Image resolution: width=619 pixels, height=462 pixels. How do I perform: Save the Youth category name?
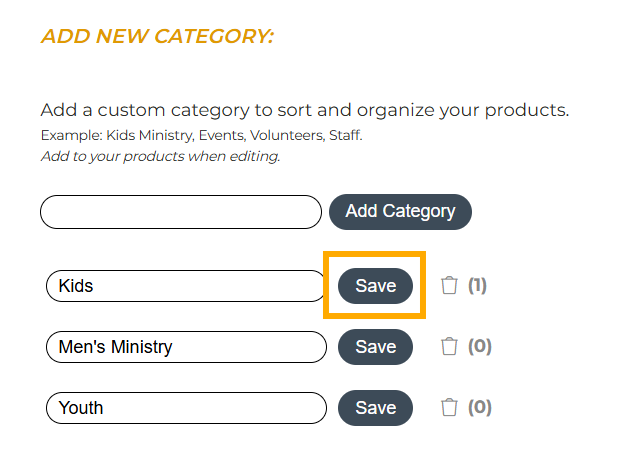[x=375, y=408]
